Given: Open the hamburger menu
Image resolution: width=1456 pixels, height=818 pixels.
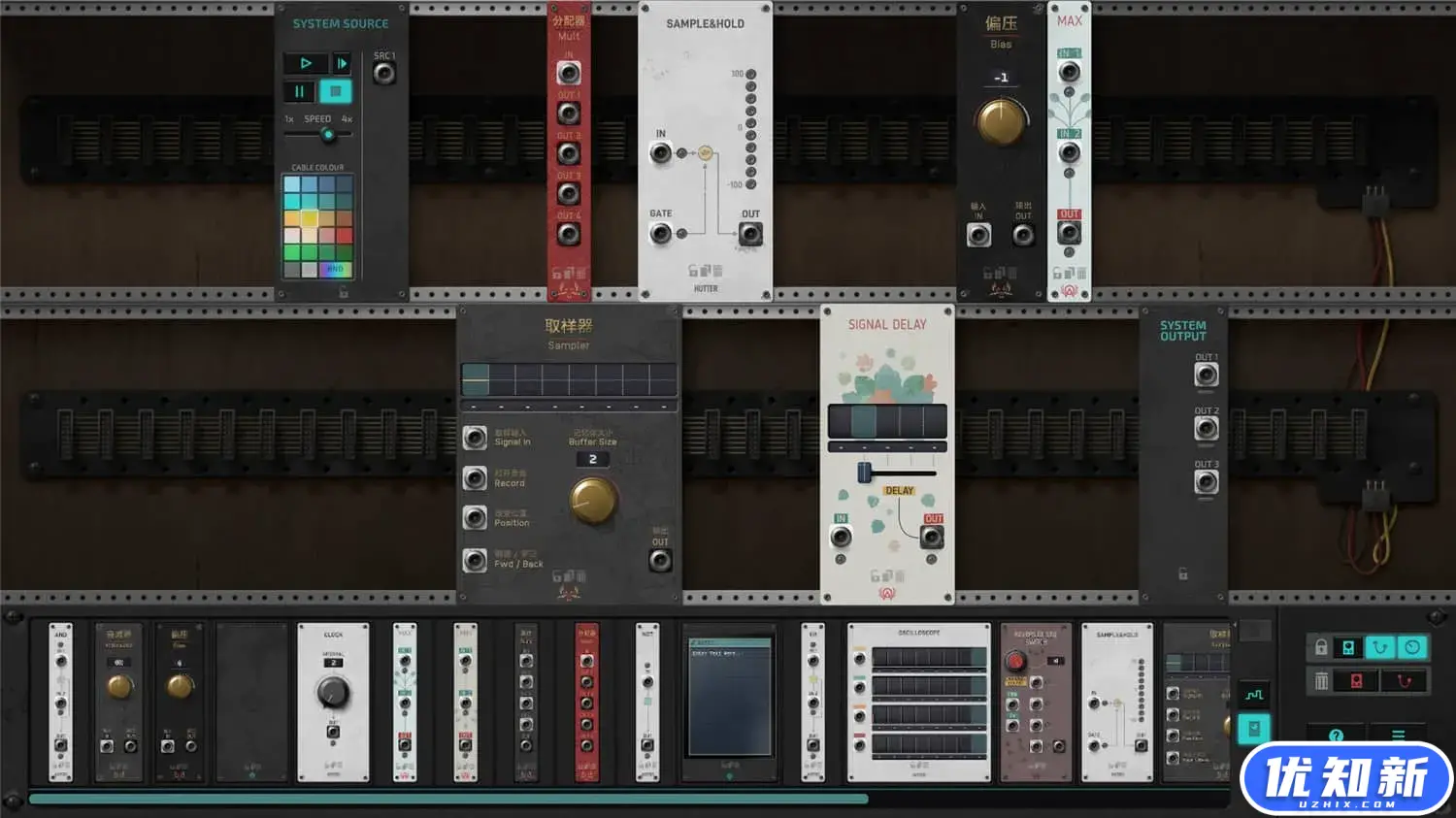Looking at the screenshot, I should (x=1398, y=736).
